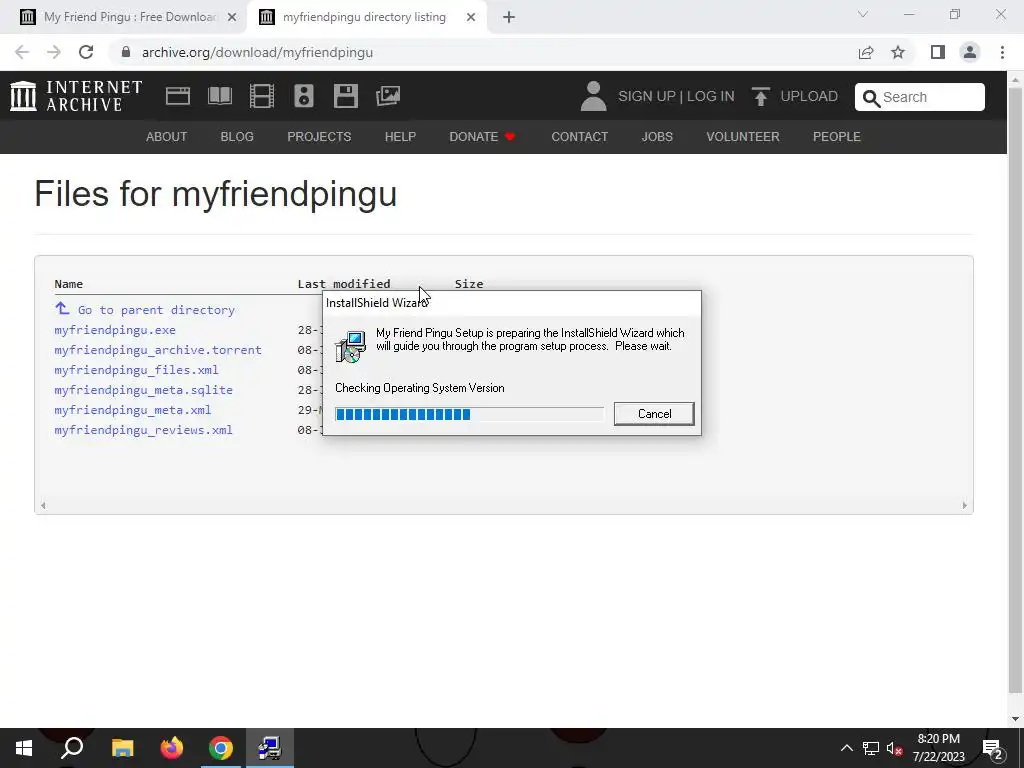Open myfriendpingu_meta.xml link
Screen dimensions: 1024x768
pos(133,410)
